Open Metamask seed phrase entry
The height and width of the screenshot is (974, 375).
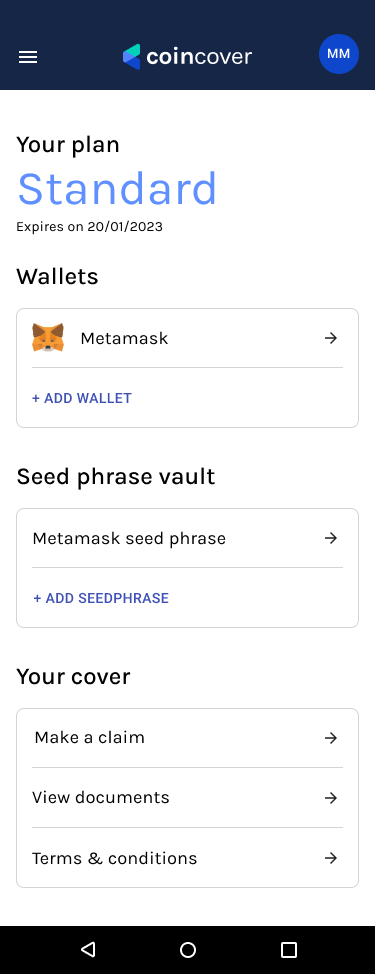pyautogui.click(x=188, y=538)
